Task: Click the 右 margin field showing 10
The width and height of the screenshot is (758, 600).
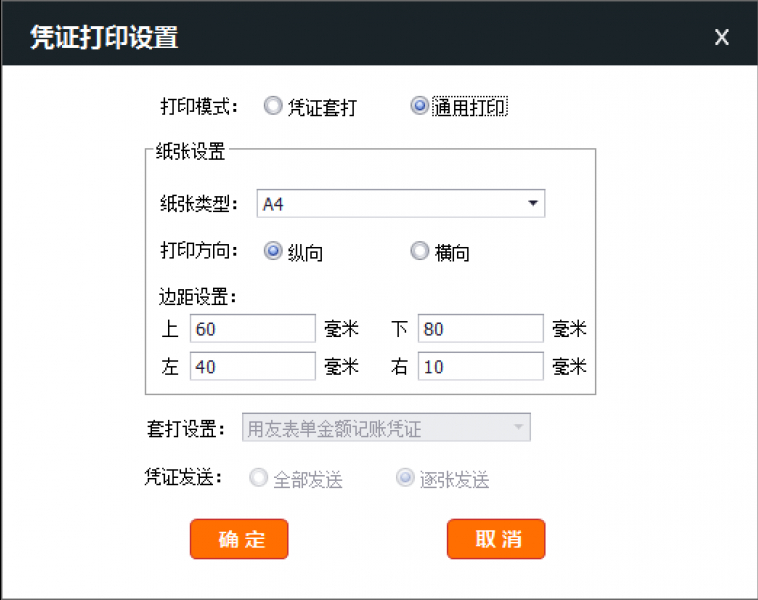Action: pyautogui.click(x=480, y=367)
